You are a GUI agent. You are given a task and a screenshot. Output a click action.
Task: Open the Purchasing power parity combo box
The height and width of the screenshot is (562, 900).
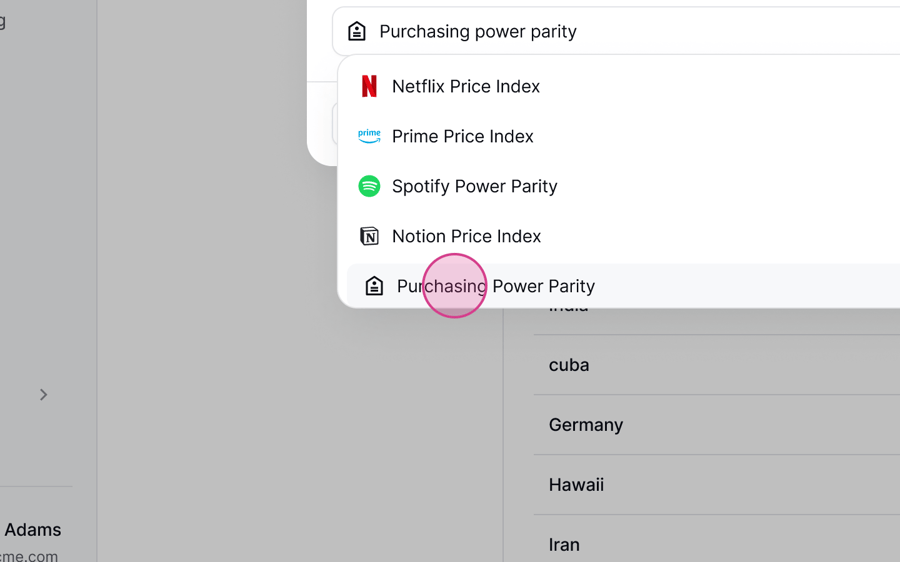coord(616,31)
